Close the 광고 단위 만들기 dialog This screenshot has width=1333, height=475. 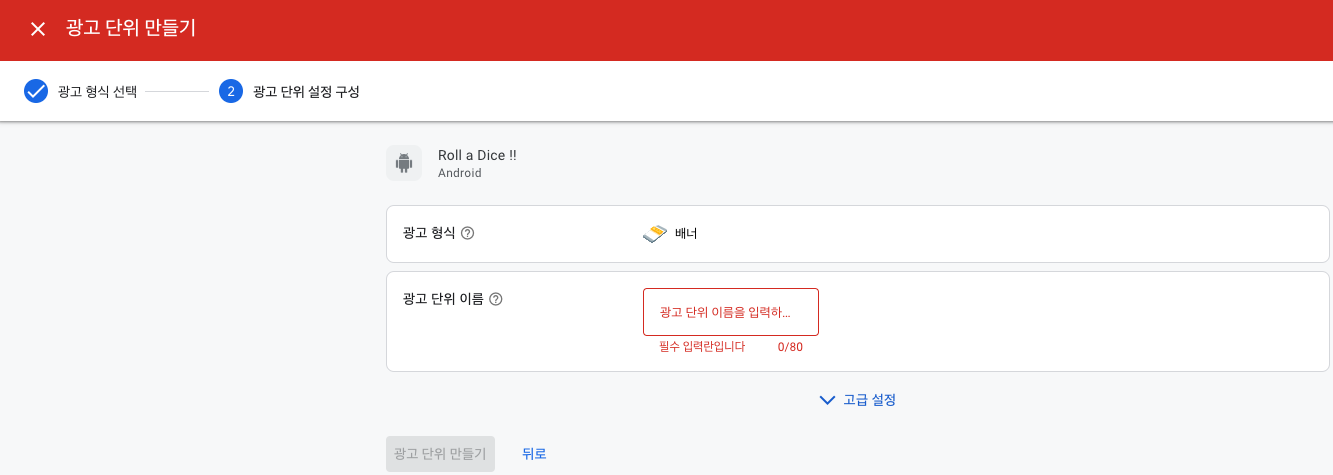coord(38,29)
